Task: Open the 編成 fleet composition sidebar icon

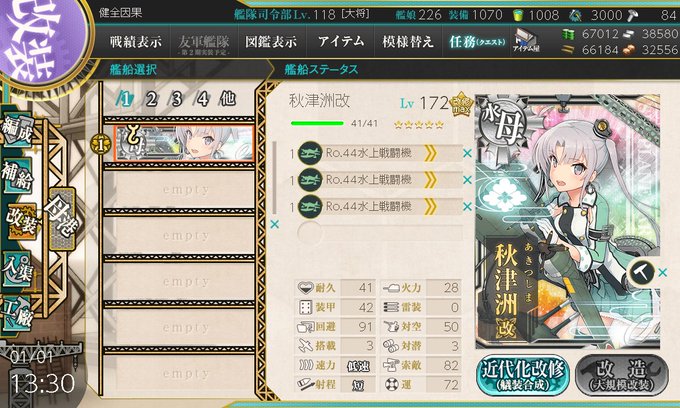Action: (17, 131)
